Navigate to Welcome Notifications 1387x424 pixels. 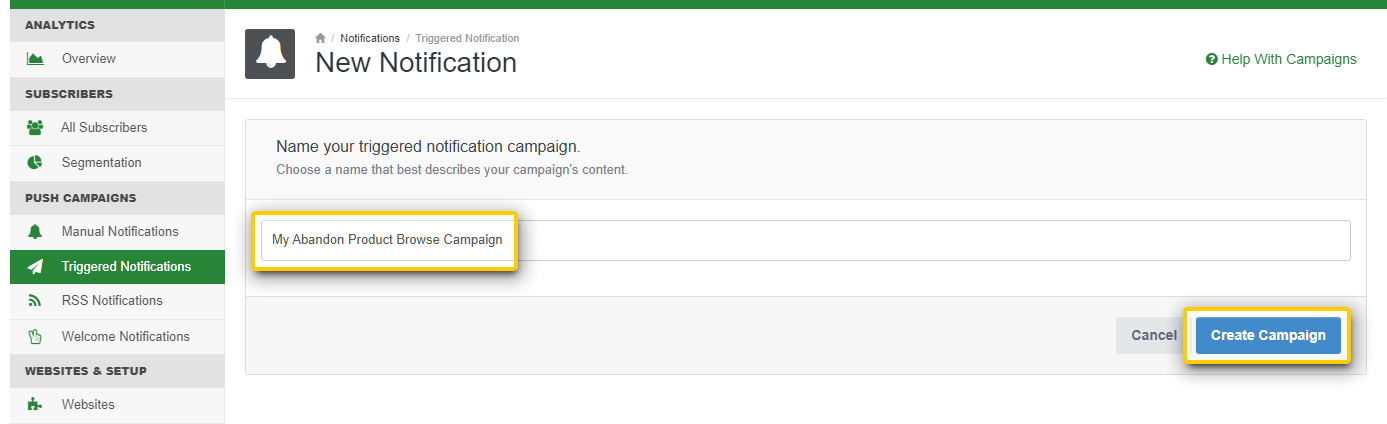point(126,337)
